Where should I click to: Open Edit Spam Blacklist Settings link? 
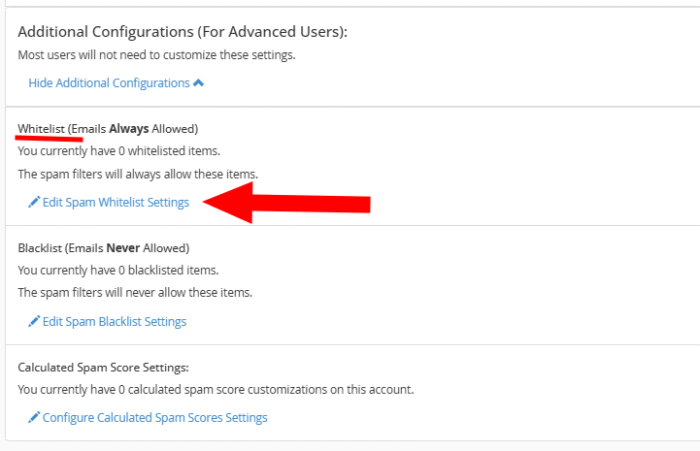coord(113,322)
